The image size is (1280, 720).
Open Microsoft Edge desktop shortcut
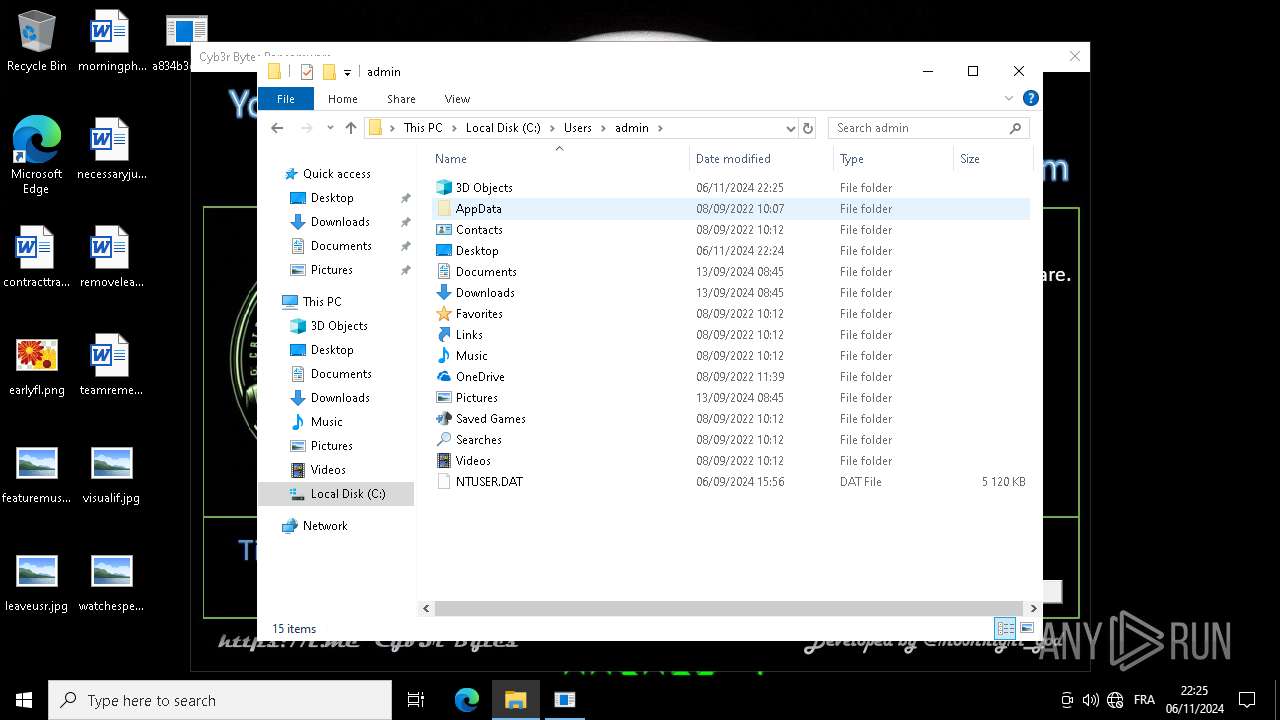coord(37,155)
